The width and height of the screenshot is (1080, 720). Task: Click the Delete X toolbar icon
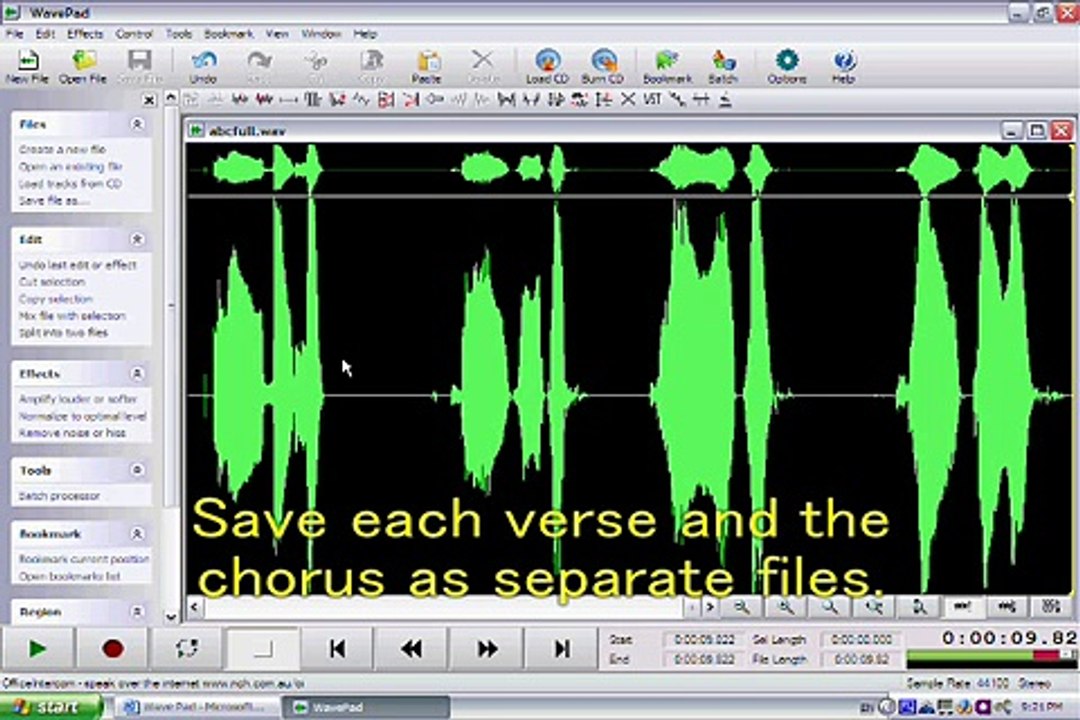point(483,67)
